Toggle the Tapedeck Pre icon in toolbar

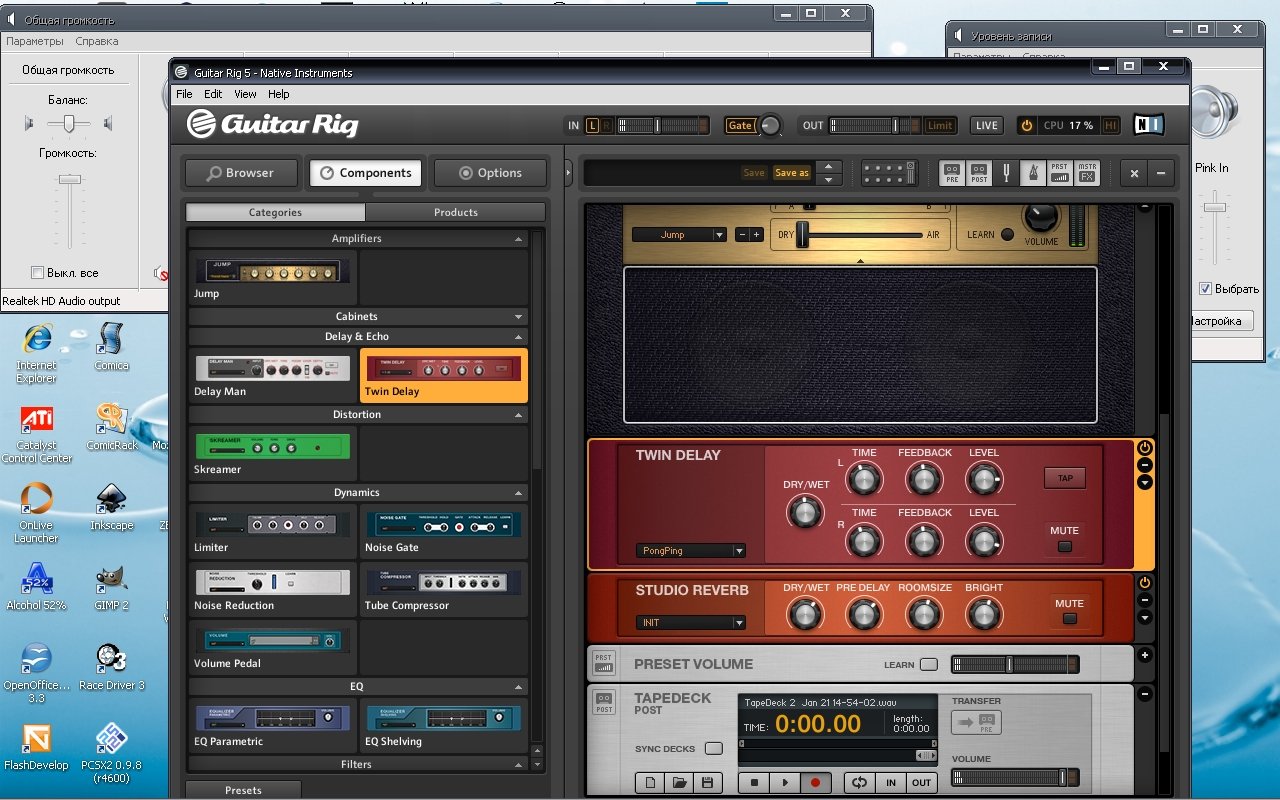pos(952,173)
